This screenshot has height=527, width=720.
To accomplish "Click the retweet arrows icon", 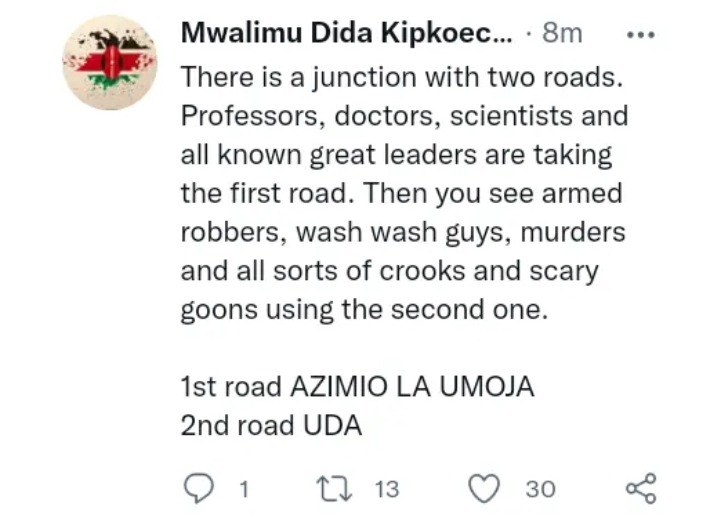I will (x=335, y=488).
